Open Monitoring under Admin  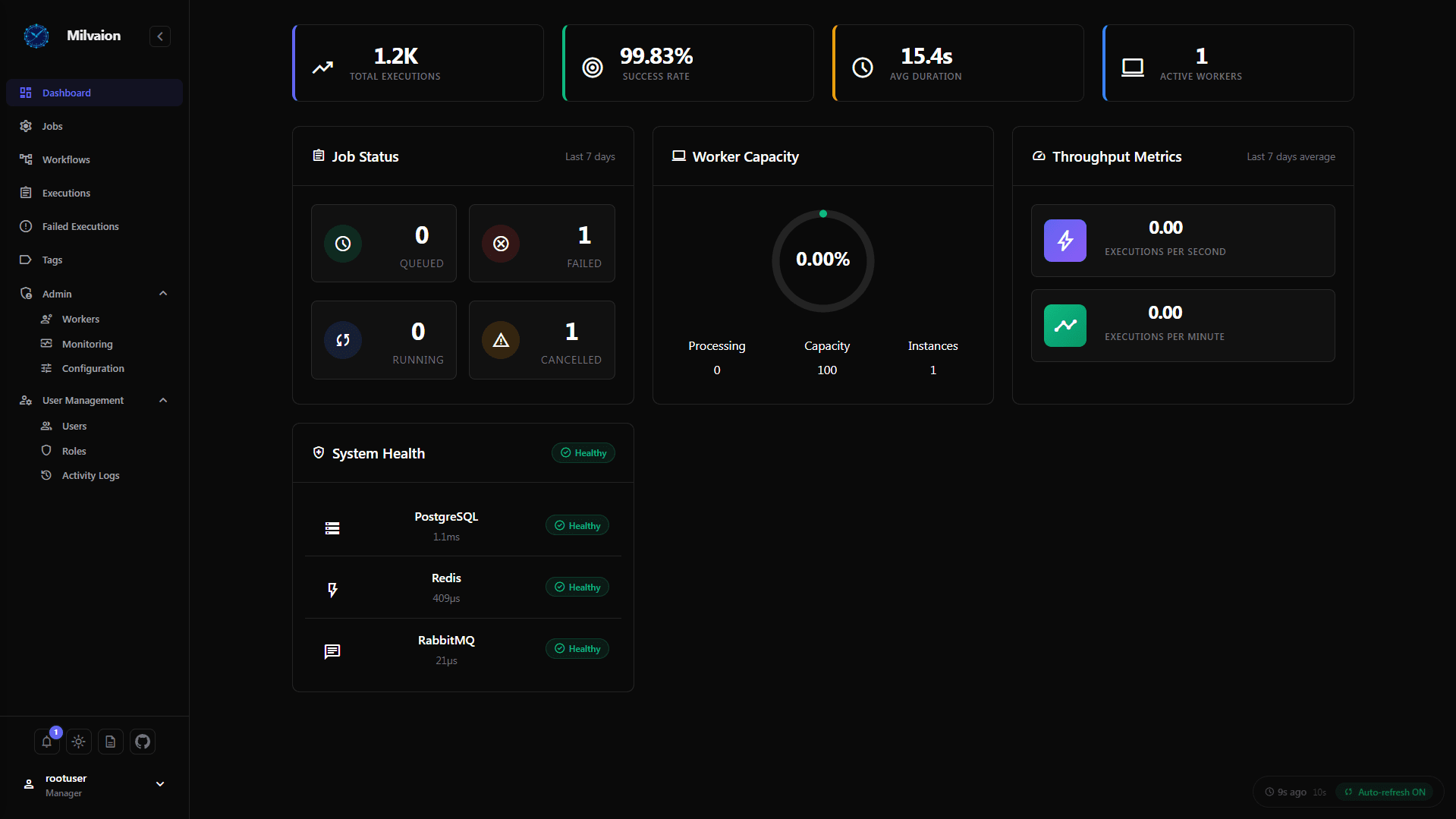click(x=86, y=344)
